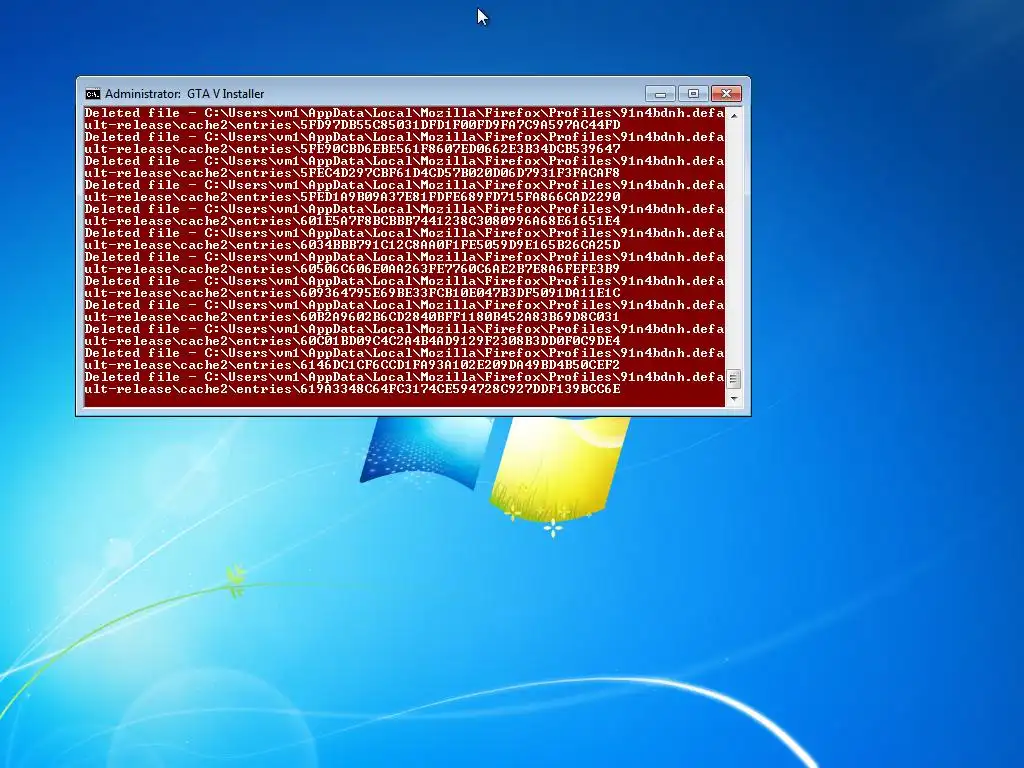Click the console scrollbar thumb

[x=734, y=379]
